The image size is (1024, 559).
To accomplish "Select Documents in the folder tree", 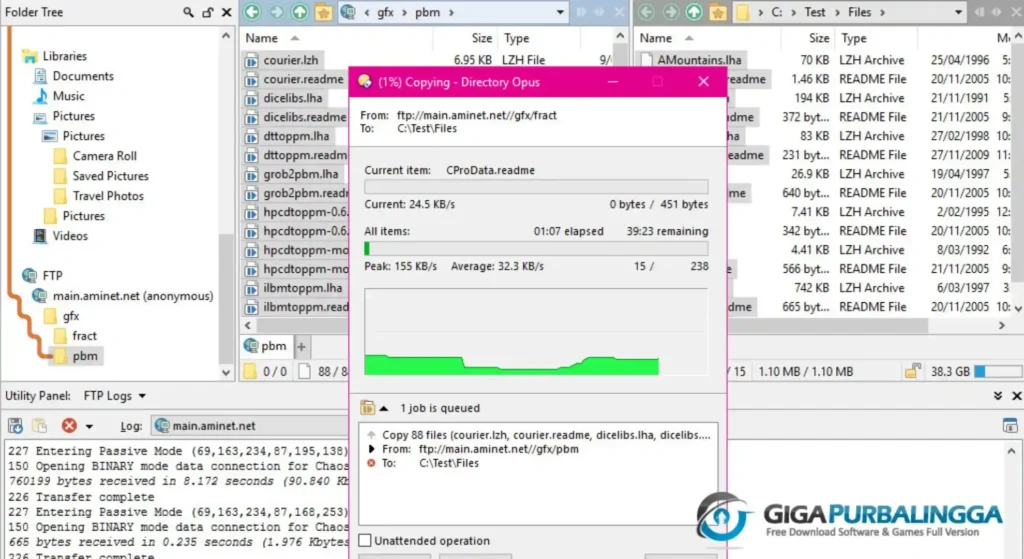I will click(x=83, y=76).
